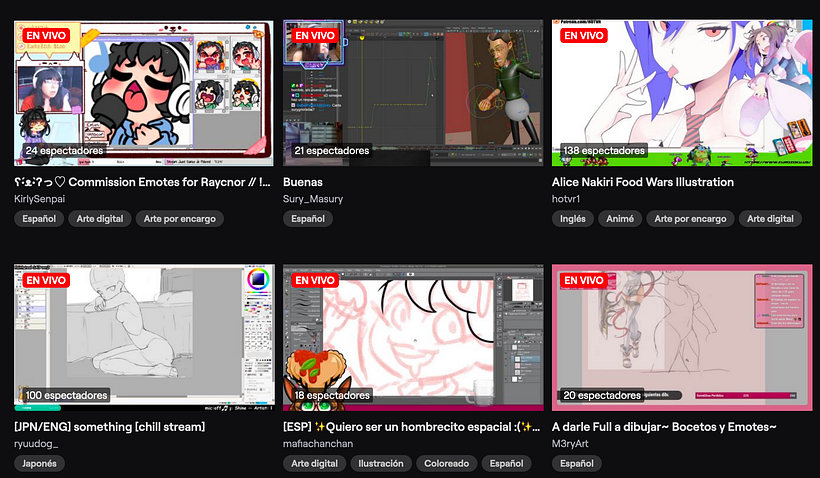Image resolution: width=820 pixels, height=478 pixels.
Task: Click EN VIVO badge on ryuudog_'s stream
Action: [46, 280]
